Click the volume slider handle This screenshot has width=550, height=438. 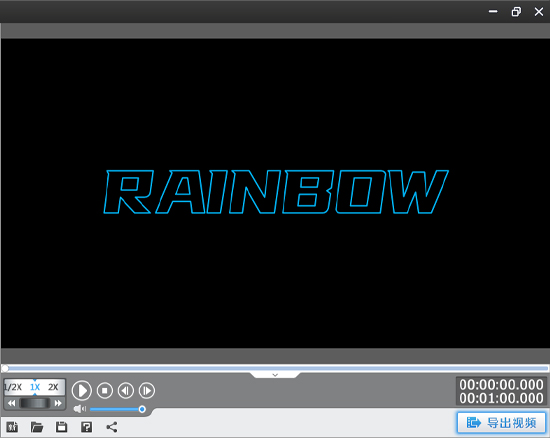142,409
